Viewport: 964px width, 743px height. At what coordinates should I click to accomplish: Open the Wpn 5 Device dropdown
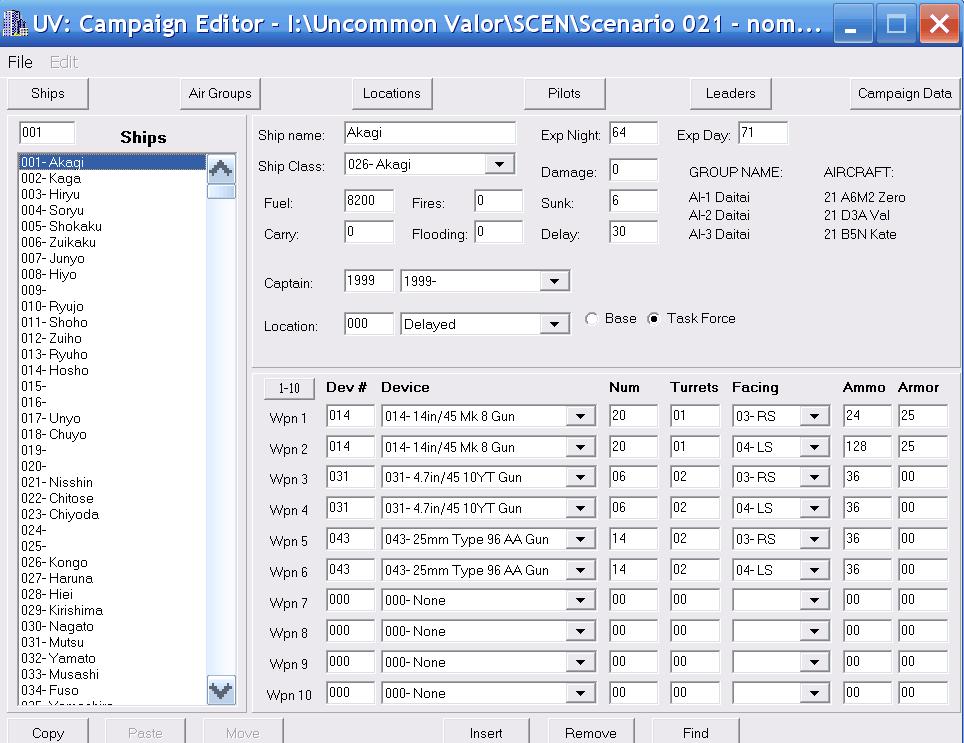coord(580,539)
